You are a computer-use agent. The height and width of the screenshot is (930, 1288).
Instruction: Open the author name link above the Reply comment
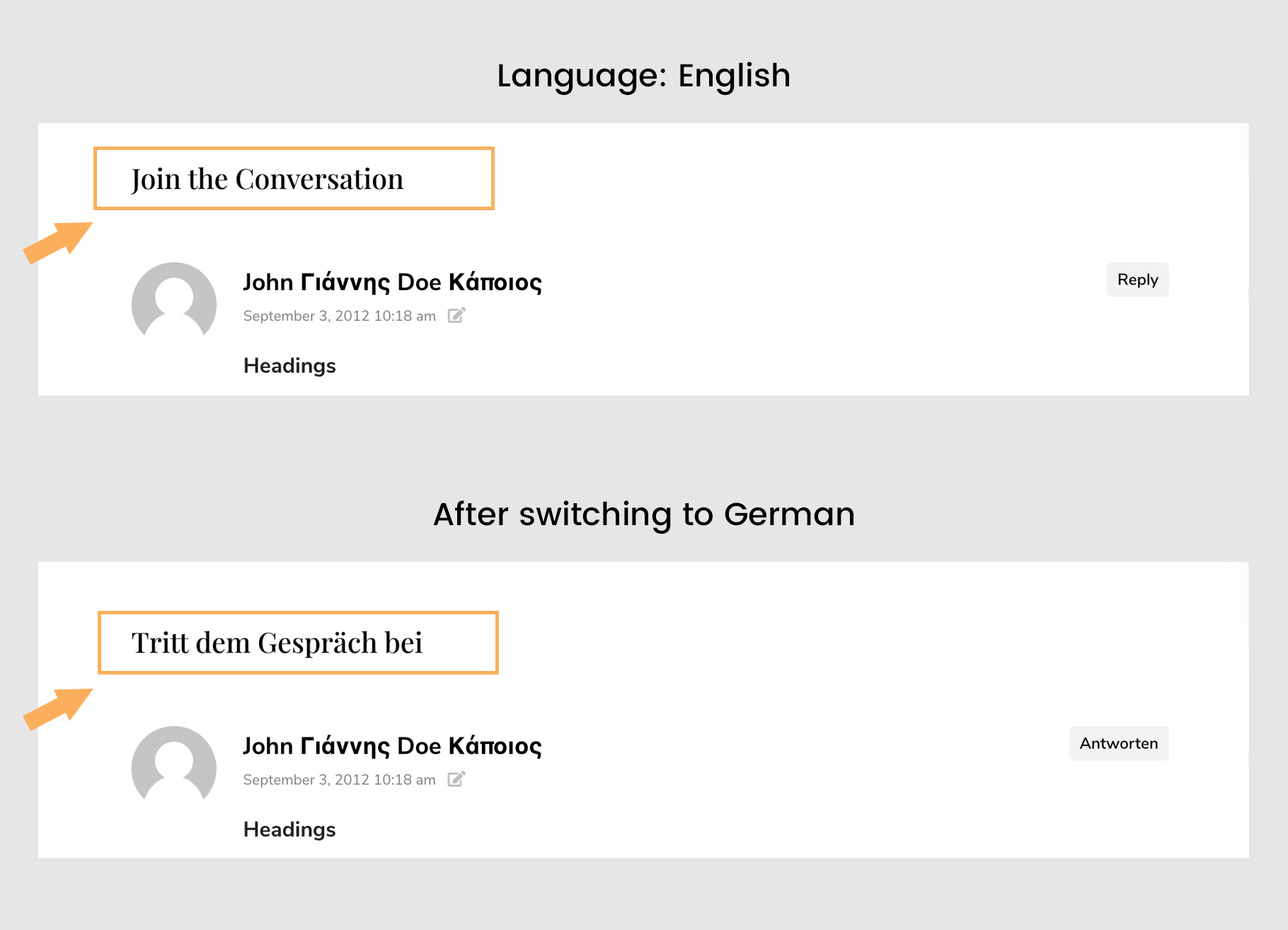pos(392,282)
